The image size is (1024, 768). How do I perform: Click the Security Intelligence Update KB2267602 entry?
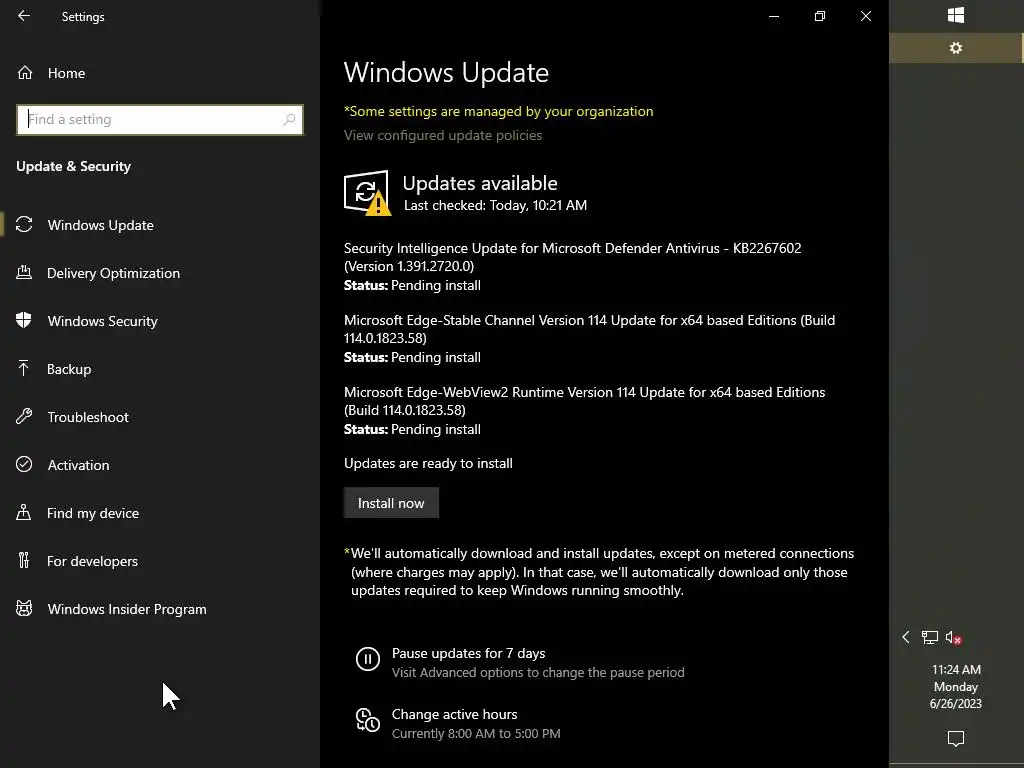(x=573, y=266)
